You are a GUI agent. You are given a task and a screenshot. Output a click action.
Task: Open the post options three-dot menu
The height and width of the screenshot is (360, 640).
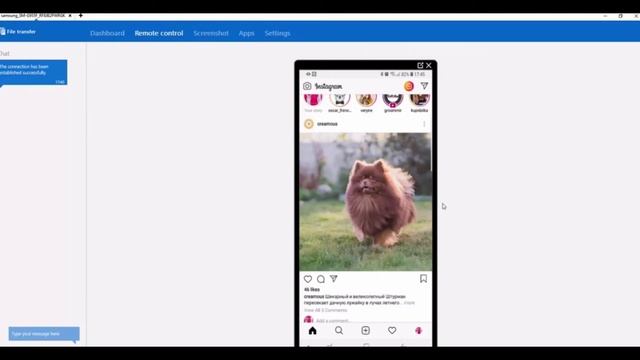click(424, 124)
